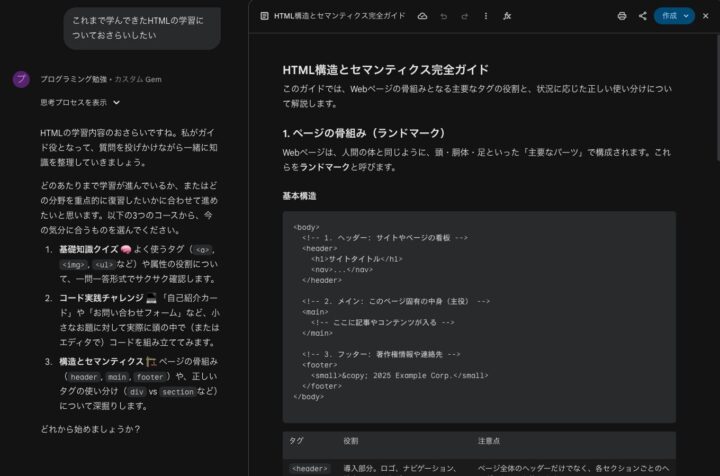Print the document with the printer icon

coord(622,16)
